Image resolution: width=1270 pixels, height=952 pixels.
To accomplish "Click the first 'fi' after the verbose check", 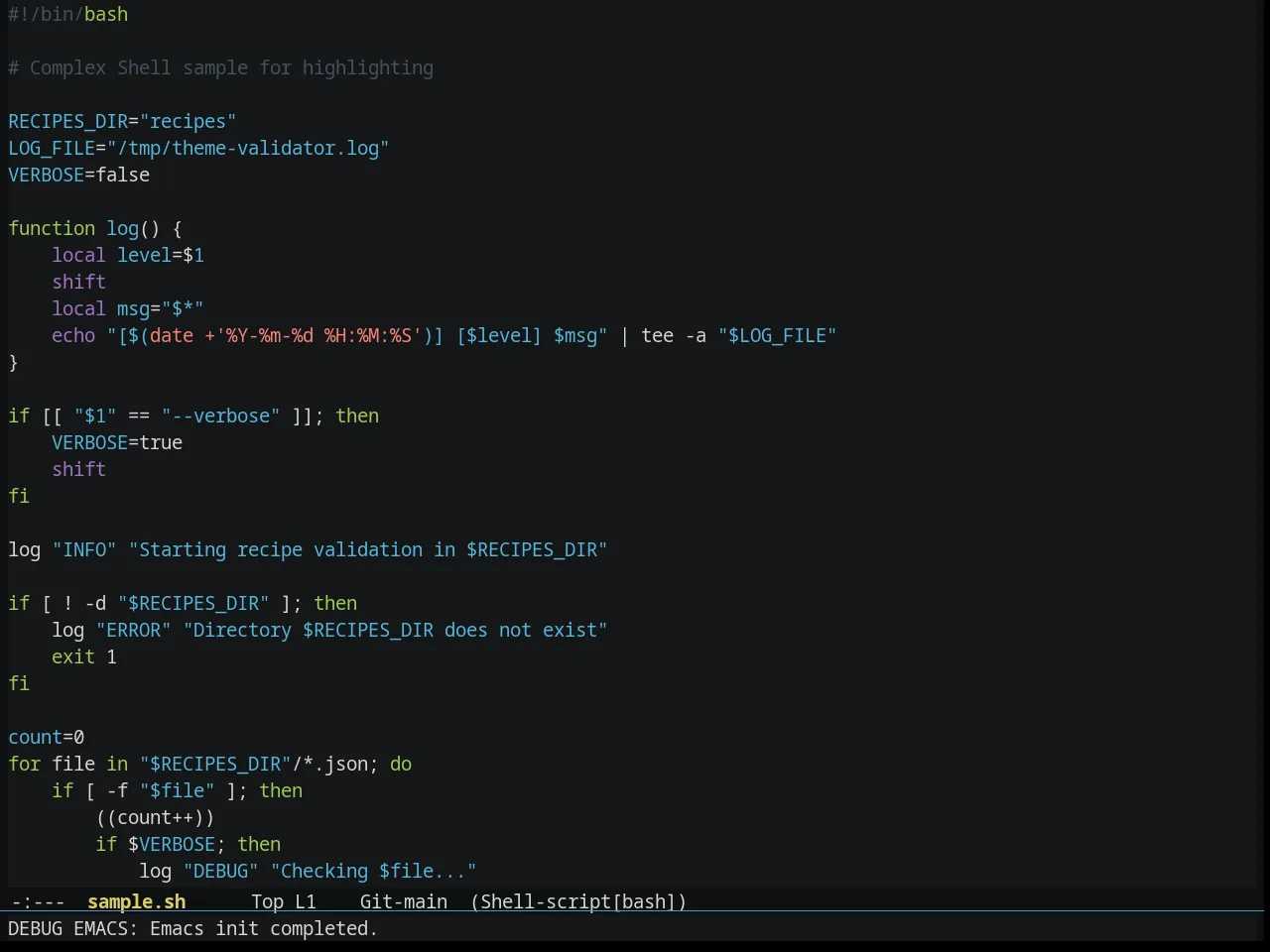I will [19, 496].
